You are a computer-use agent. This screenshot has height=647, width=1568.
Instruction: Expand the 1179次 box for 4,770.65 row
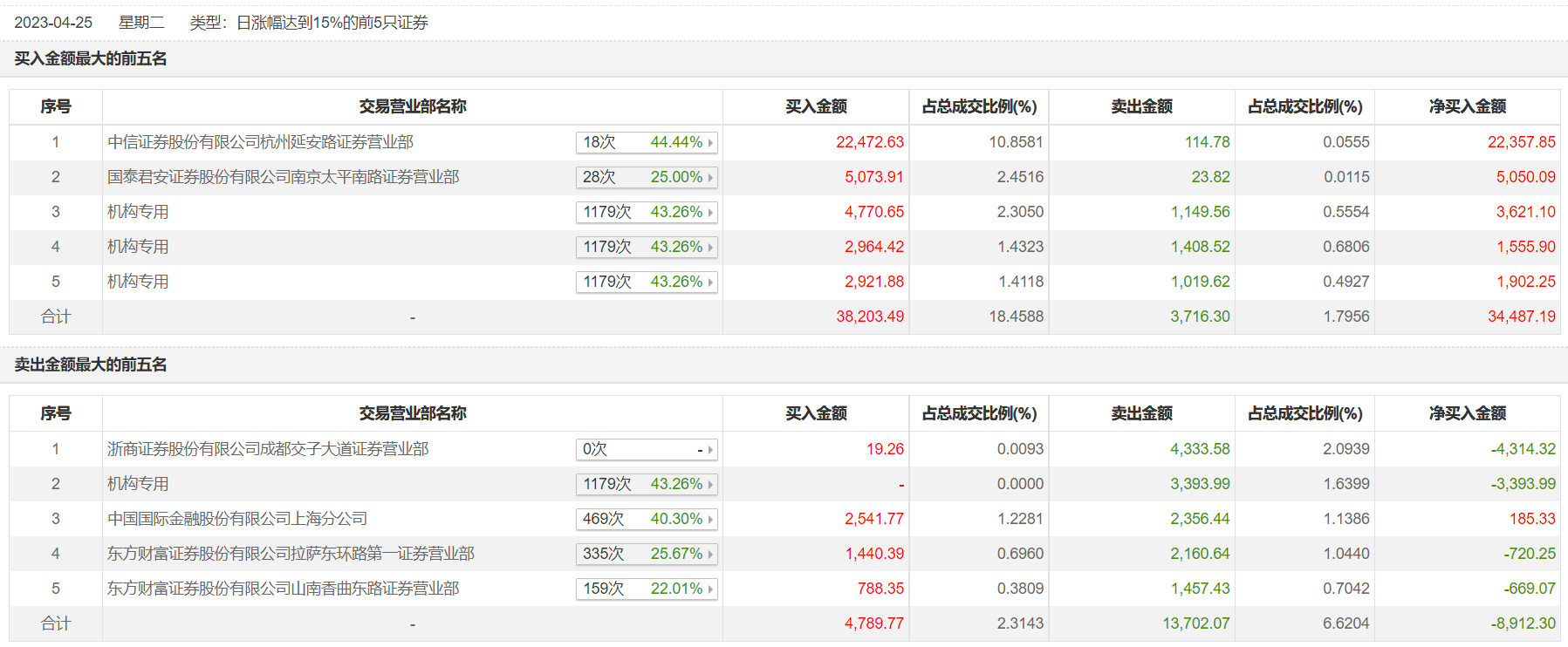[646, 212]
